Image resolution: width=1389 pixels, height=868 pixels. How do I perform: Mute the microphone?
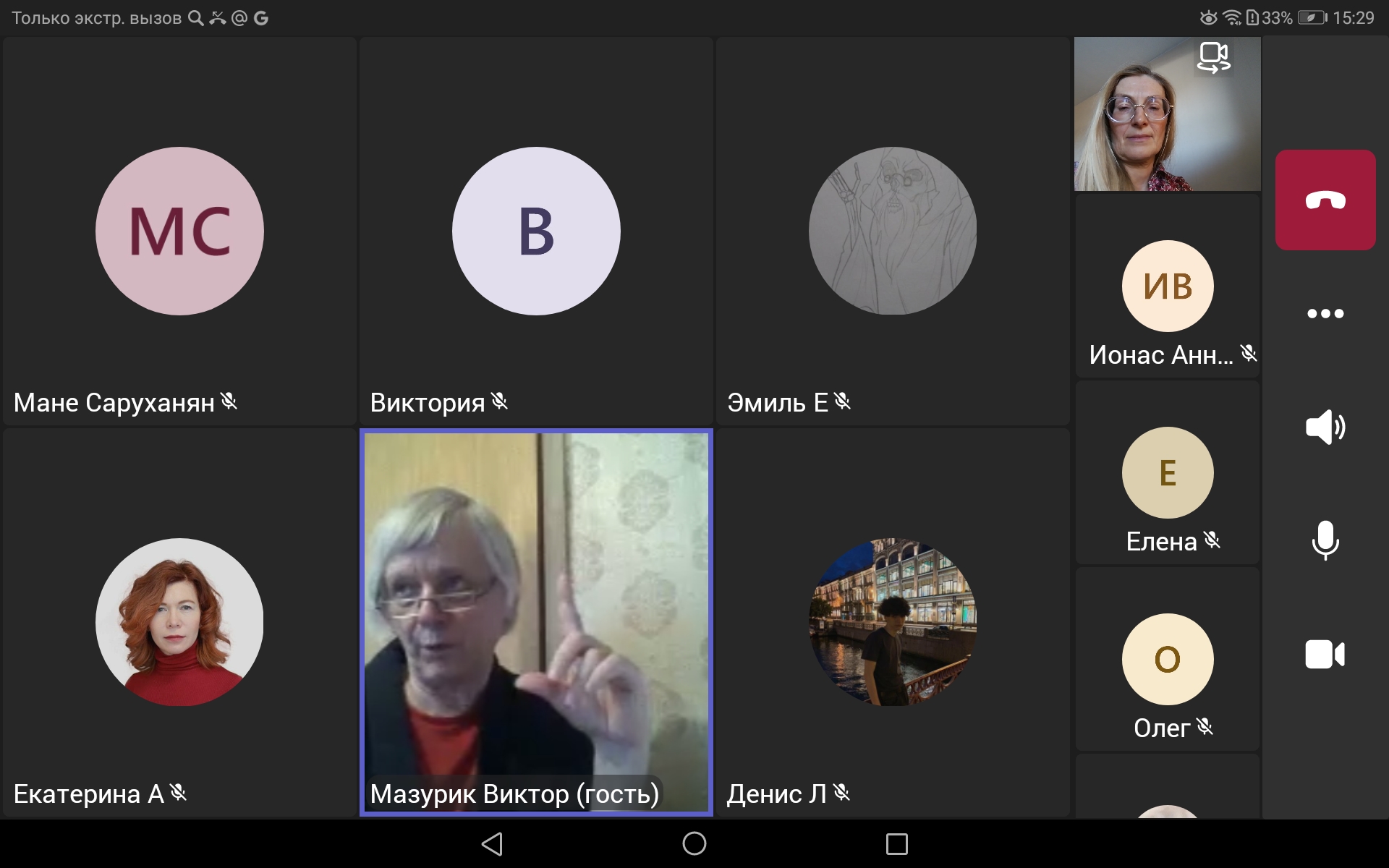pos(1325,540)
